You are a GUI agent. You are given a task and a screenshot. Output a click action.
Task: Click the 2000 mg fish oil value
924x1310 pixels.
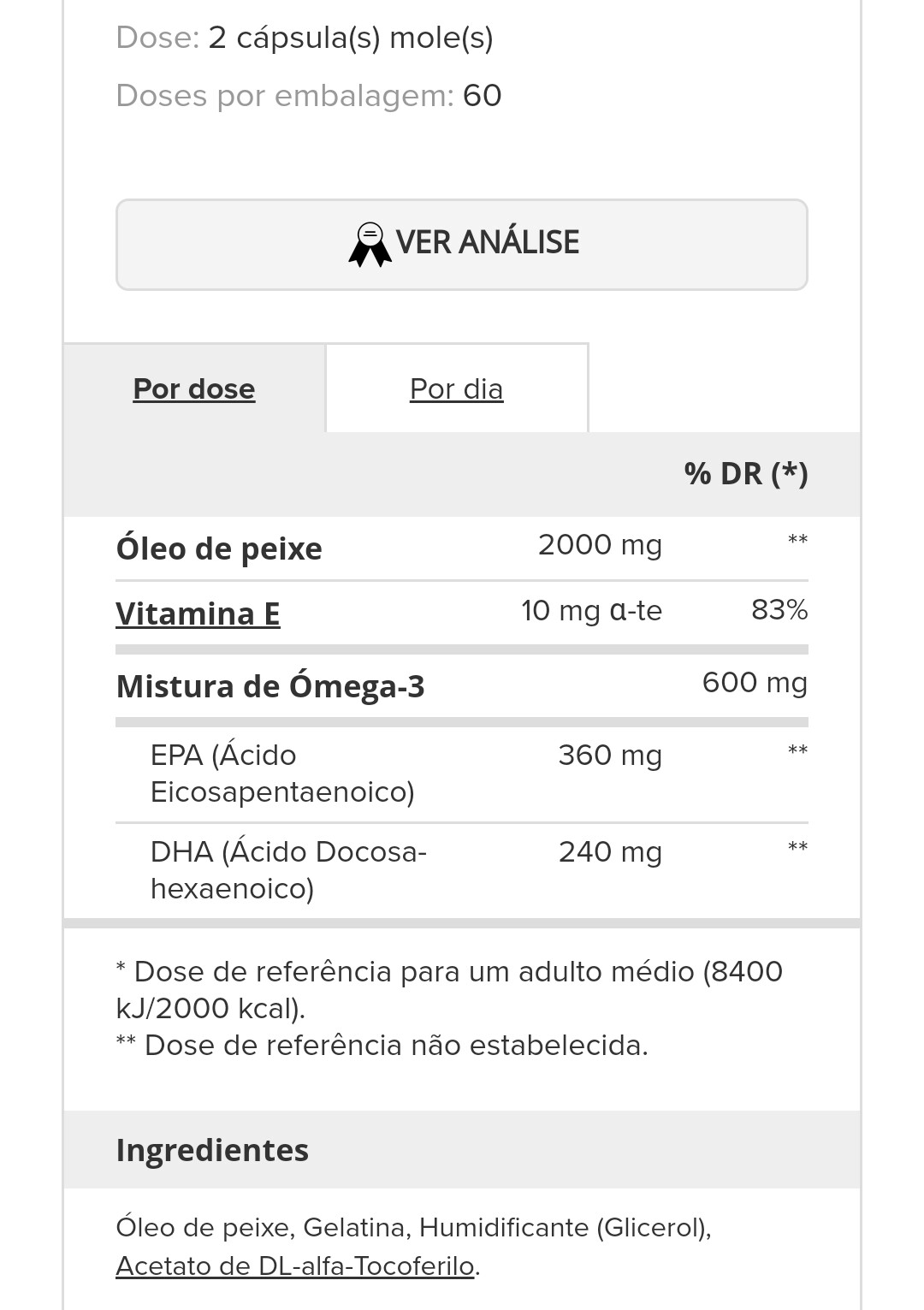click(600, 545)
